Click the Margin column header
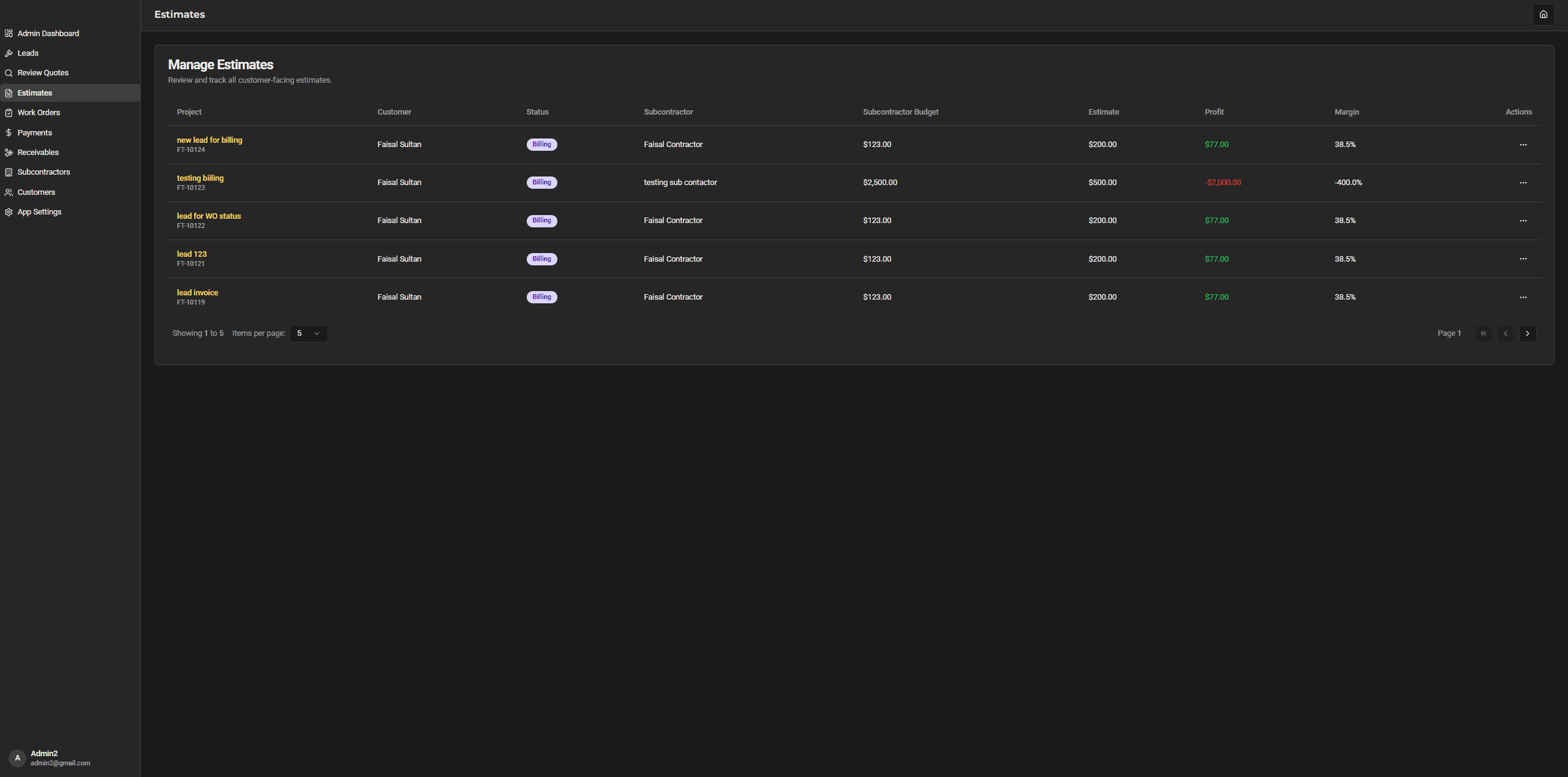The height and width of the screenshot is (777, 1568). 1346,112
